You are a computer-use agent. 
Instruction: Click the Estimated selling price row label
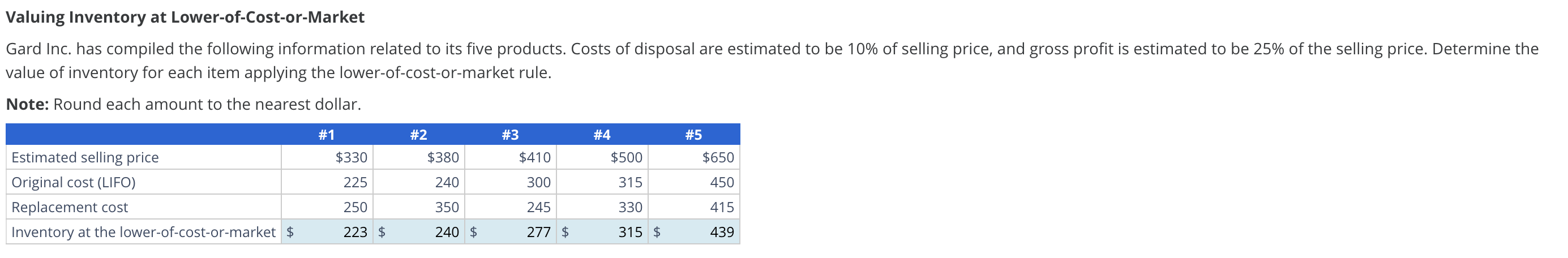pyautogui.click(x=85, y=158)
